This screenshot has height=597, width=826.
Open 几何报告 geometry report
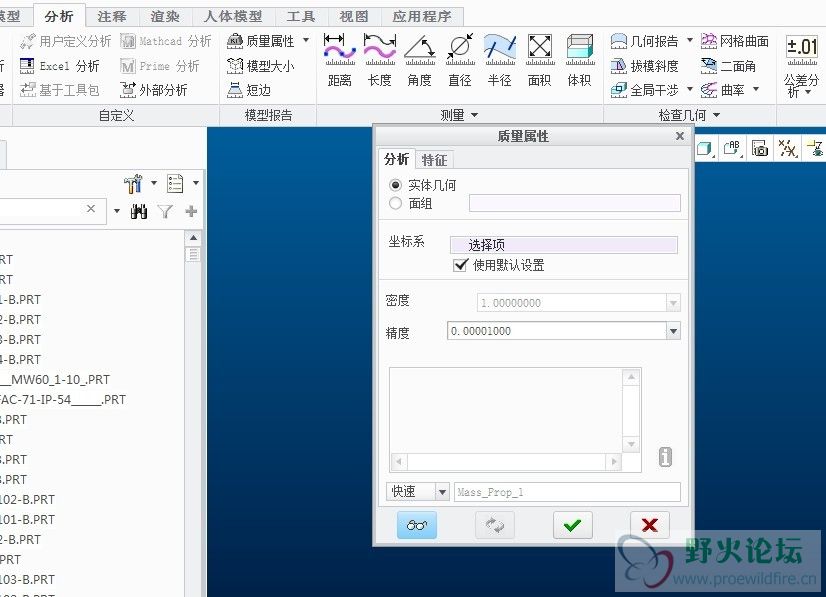pyautogui.click(x=645, y=41)
